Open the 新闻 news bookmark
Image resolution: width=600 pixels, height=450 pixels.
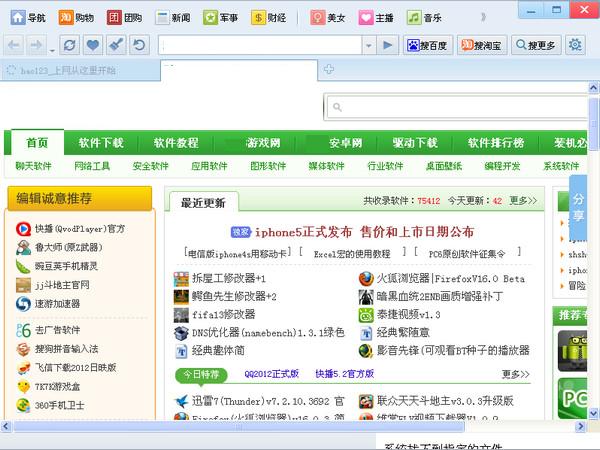173,18
